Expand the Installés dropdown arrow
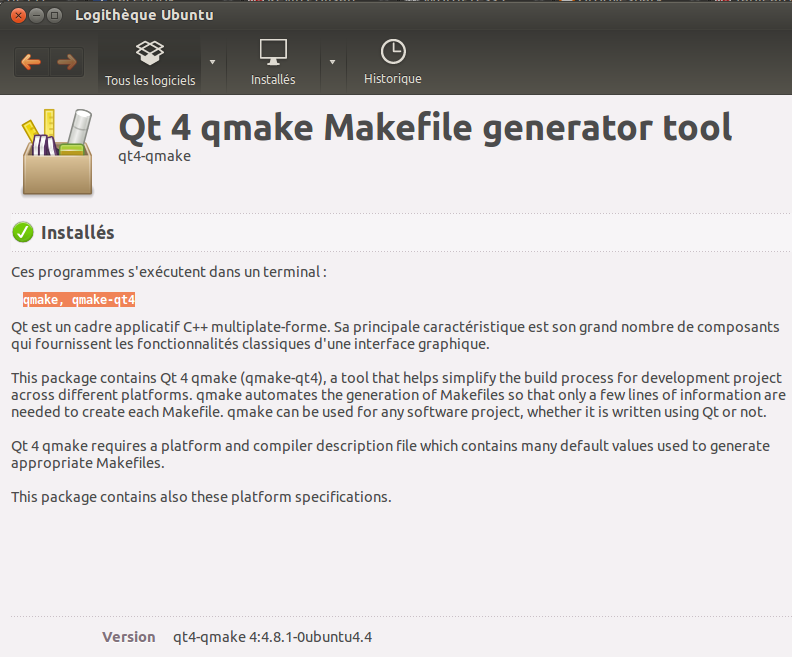Screen dimensions: 792x657 click(332, 62)
